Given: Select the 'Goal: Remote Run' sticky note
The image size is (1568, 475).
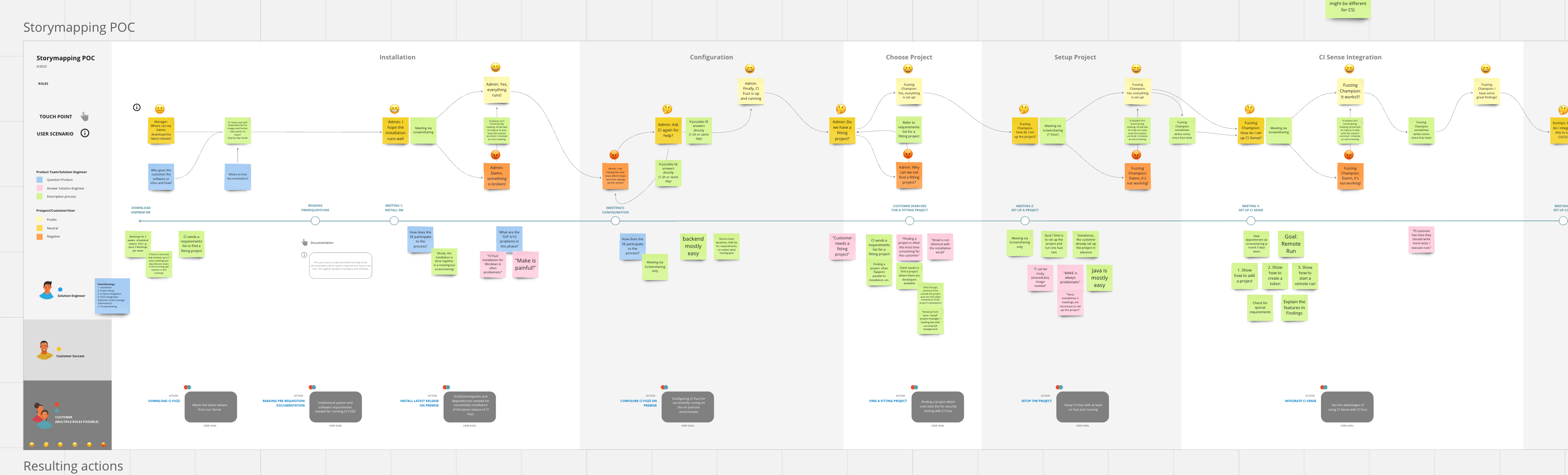Looking at the screenshot, I should [1291, 243].
